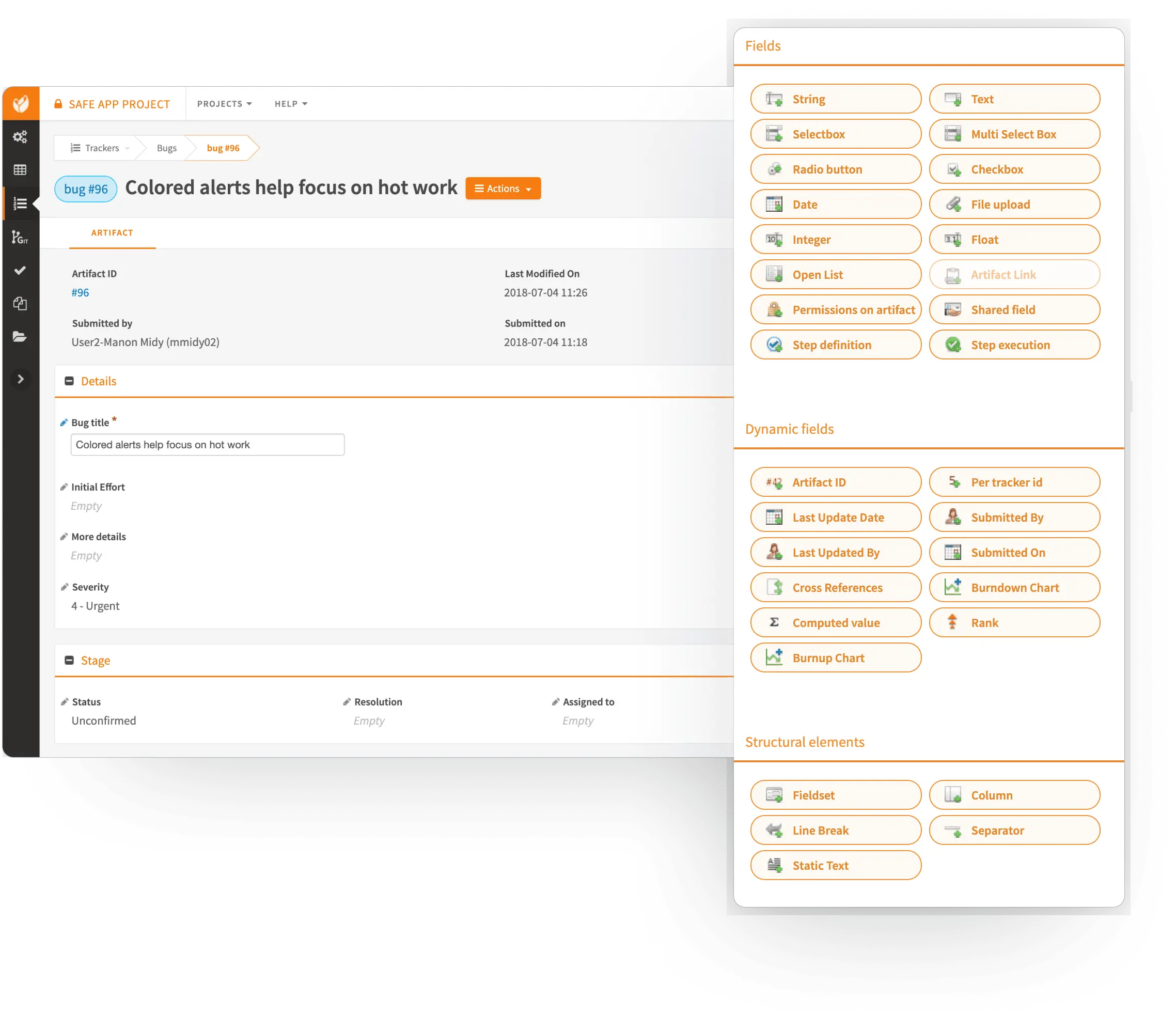
Task: Open the Git icon in sidebar
Action: click(x=20, y=237)
